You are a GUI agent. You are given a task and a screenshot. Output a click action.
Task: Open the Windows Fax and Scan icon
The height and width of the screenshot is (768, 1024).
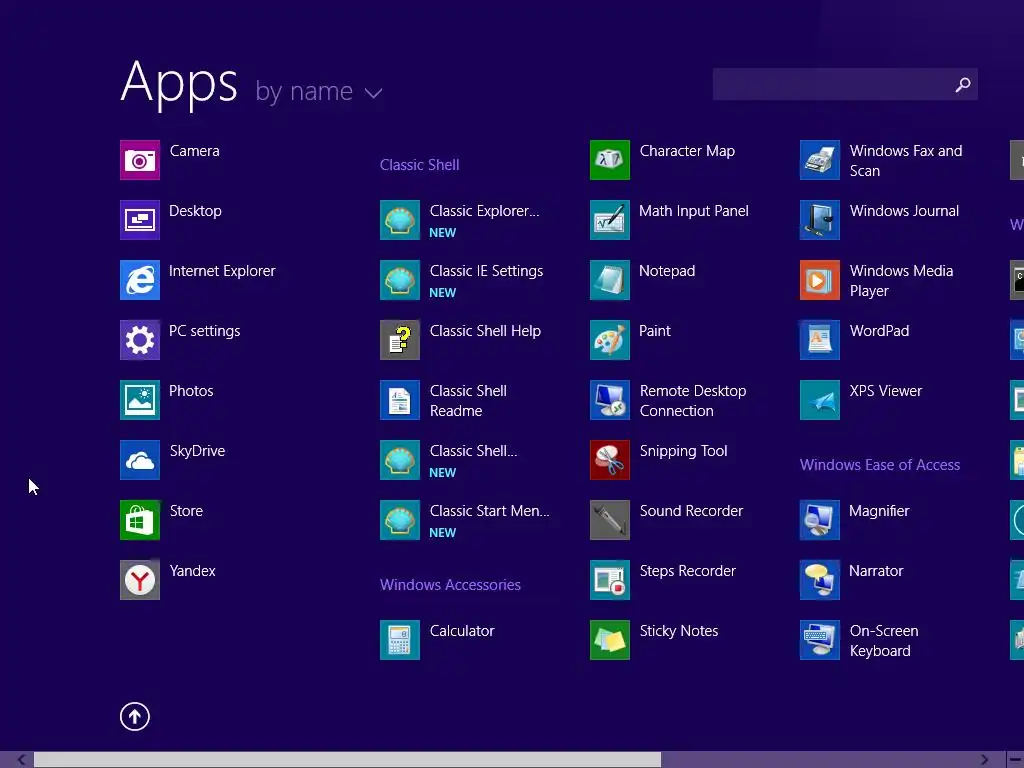click(820, 160)
